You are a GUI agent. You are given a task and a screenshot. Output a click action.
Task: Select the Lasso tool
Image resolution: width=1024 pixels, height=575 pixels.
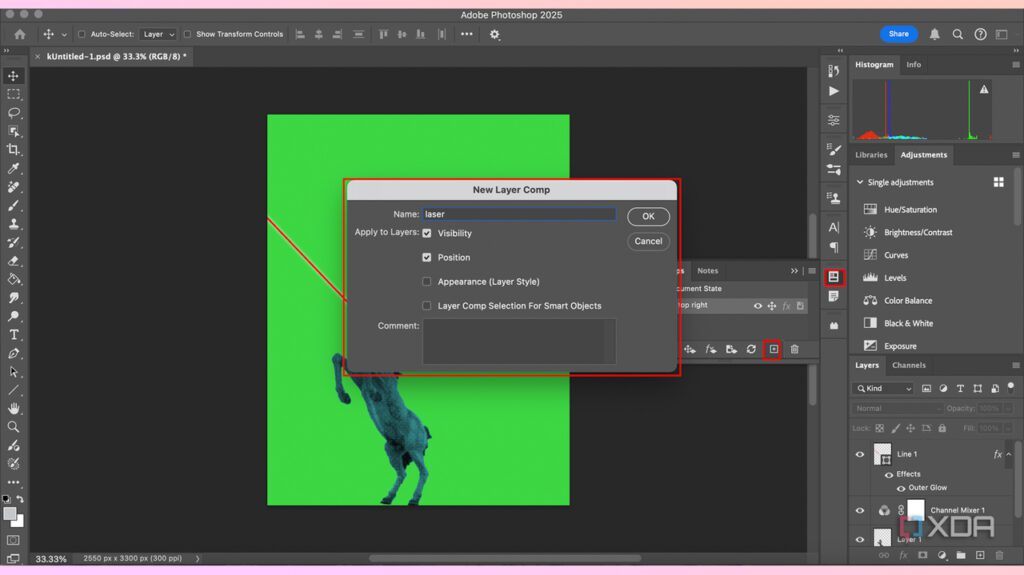(x=13, y=112)
